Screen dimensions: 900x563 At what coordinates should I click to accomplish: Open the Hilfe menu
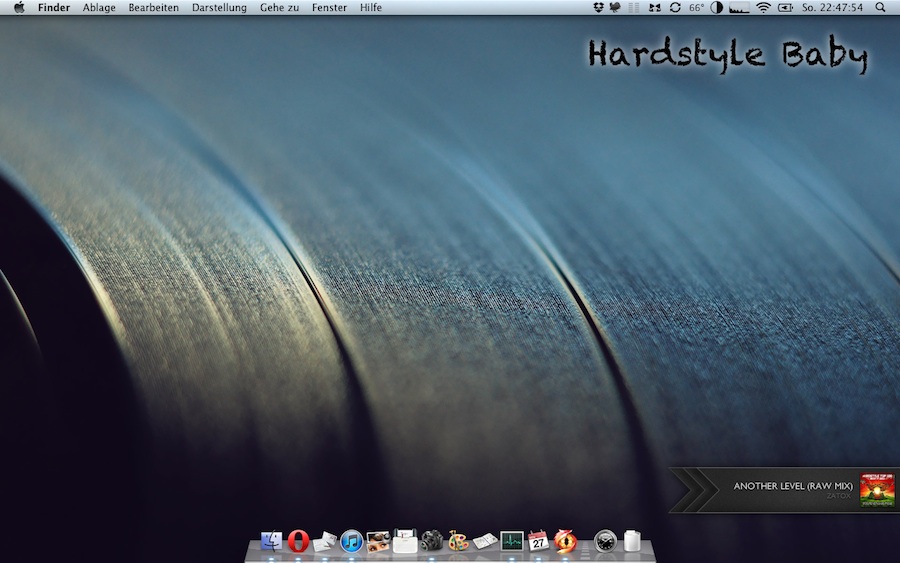[x=371, y=7]
